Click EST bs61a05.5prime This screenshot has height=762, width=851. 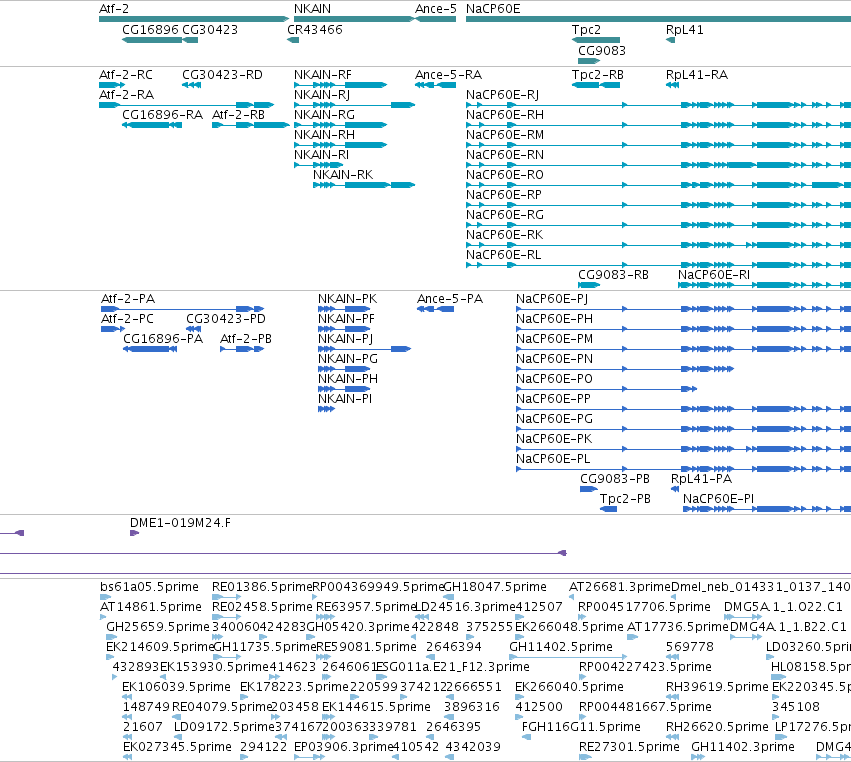(x=149, y=587)
